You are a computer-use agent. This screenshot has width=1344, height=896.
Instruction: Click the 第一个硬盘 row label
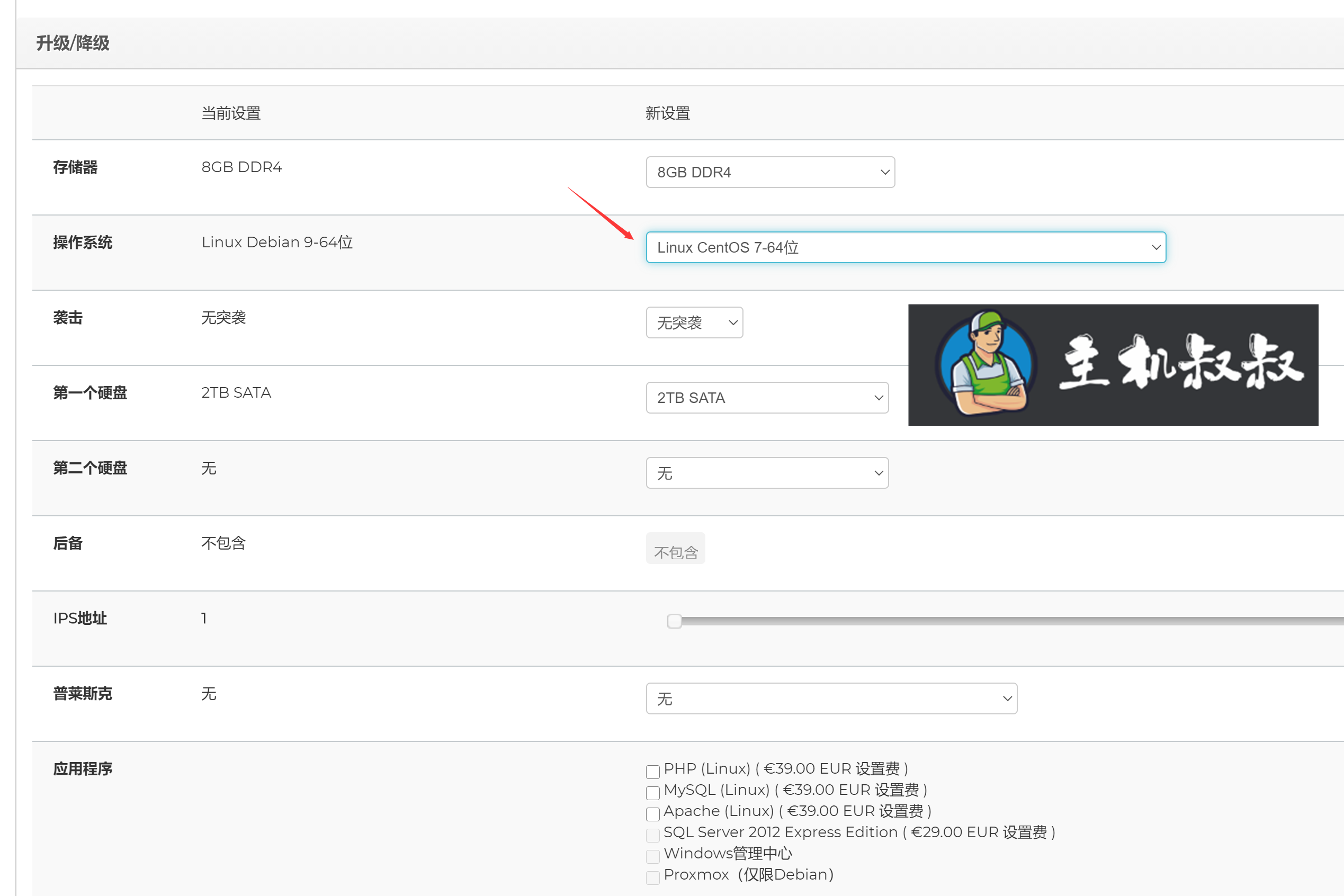pos(90,392)
